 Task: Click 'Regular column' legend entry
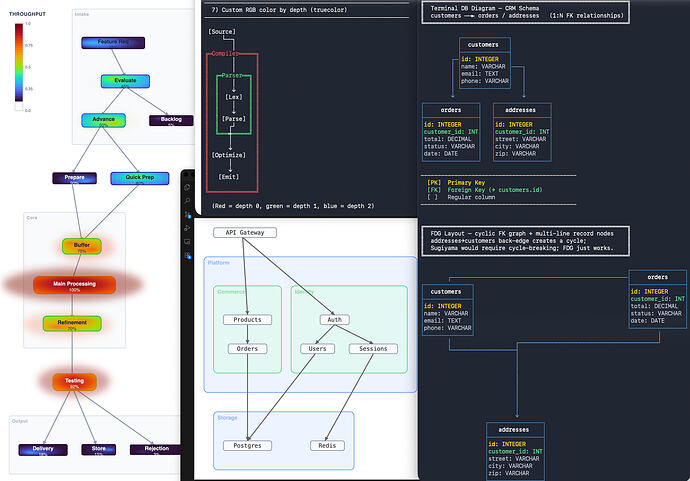coord(461,197)
